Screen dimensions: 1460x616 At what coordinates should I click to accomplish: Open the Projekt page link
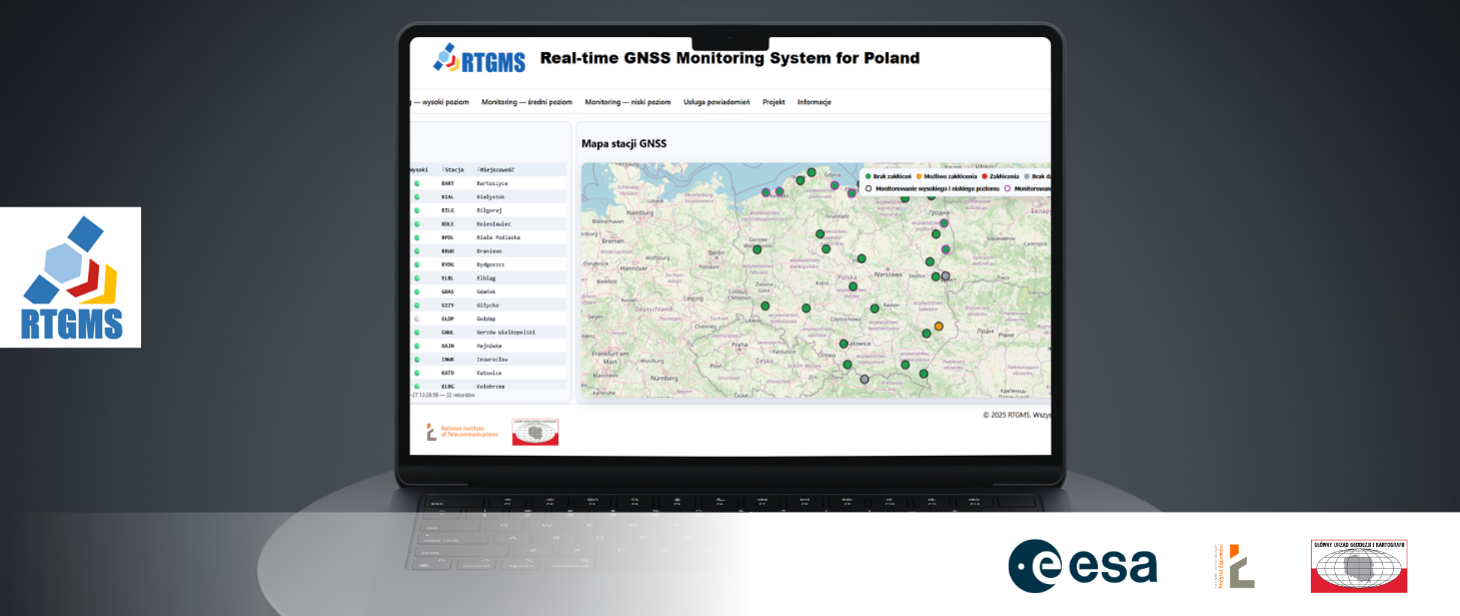tap(773, 102)
